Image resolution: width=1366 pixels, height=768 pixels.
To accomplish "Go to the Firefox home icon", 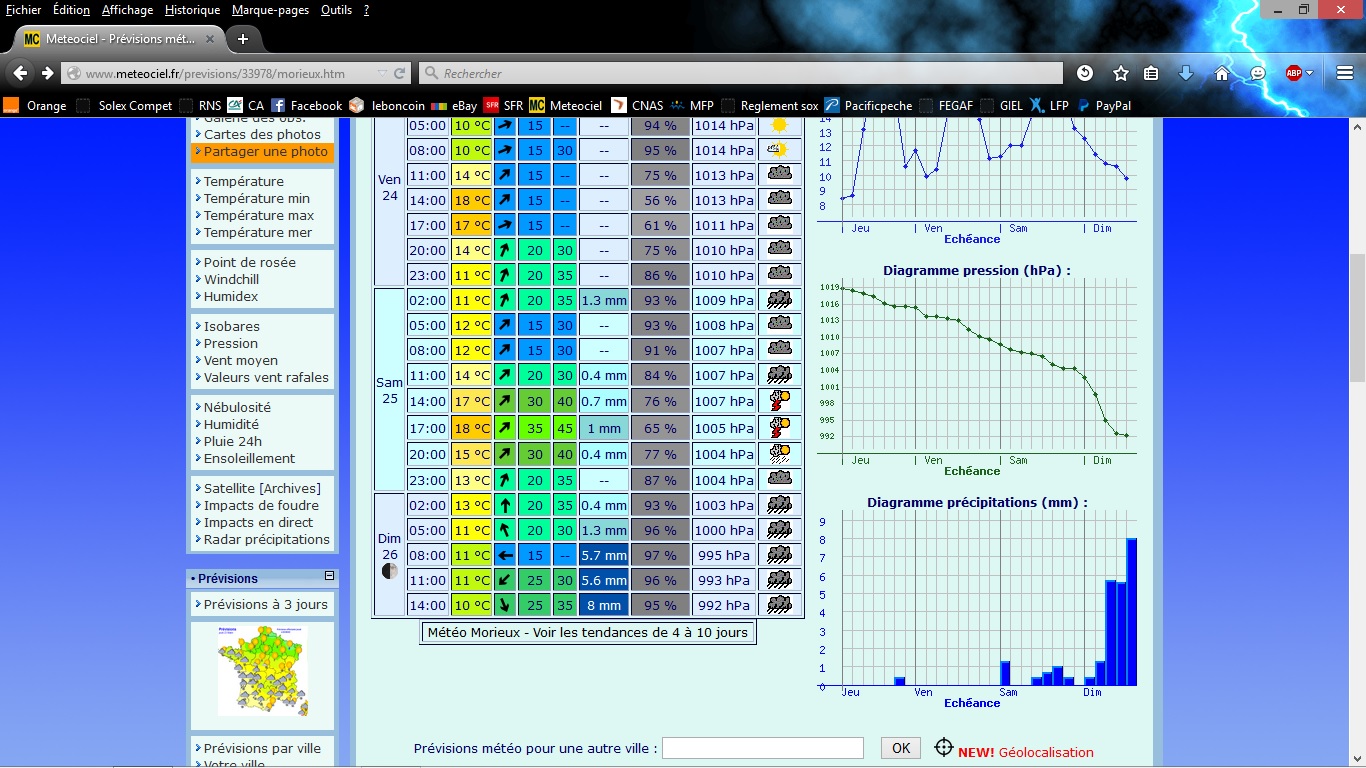I will click(x=1222, y=73).
